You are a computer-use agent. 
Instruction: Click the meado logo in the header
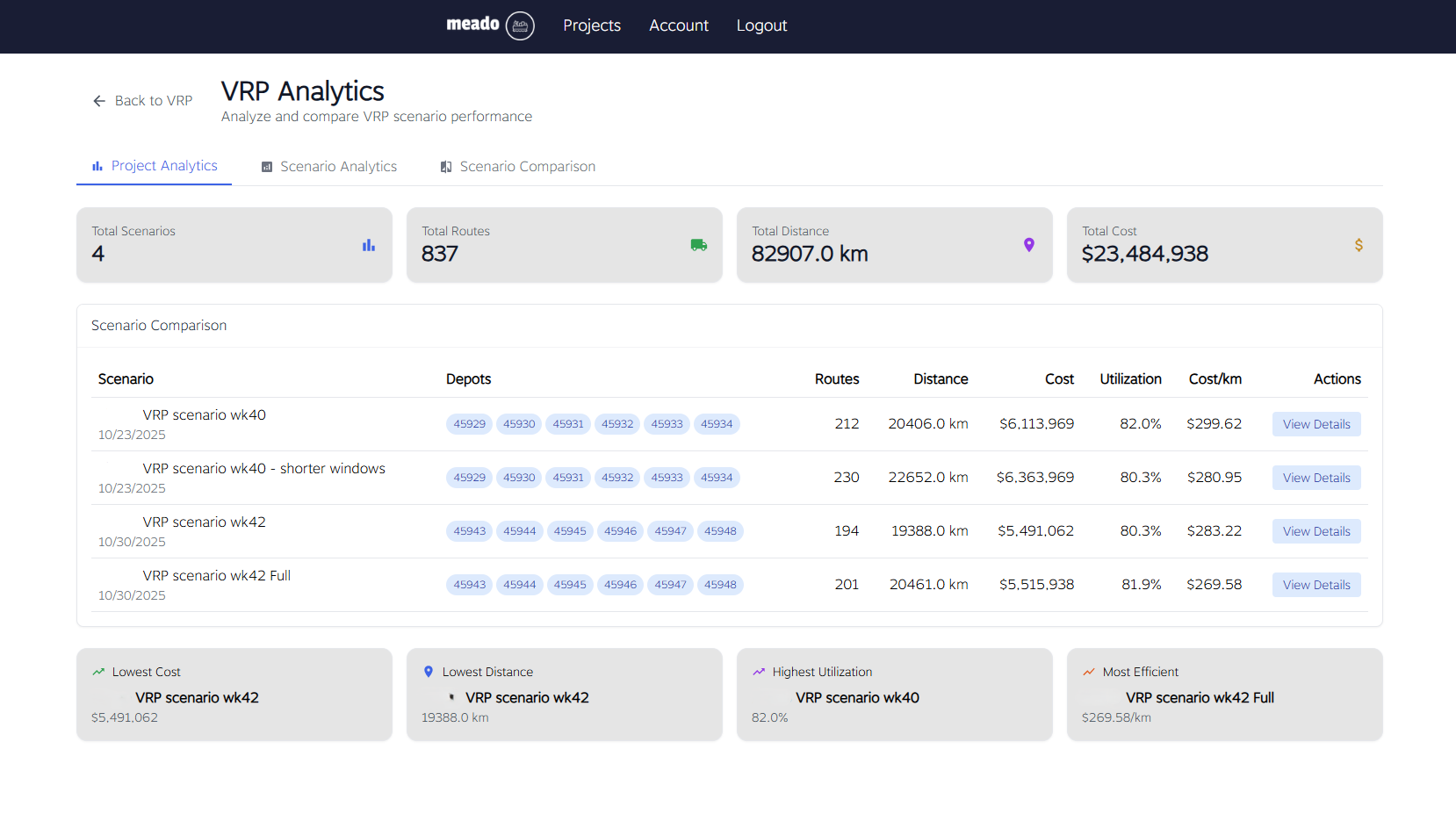pos(489,25)
